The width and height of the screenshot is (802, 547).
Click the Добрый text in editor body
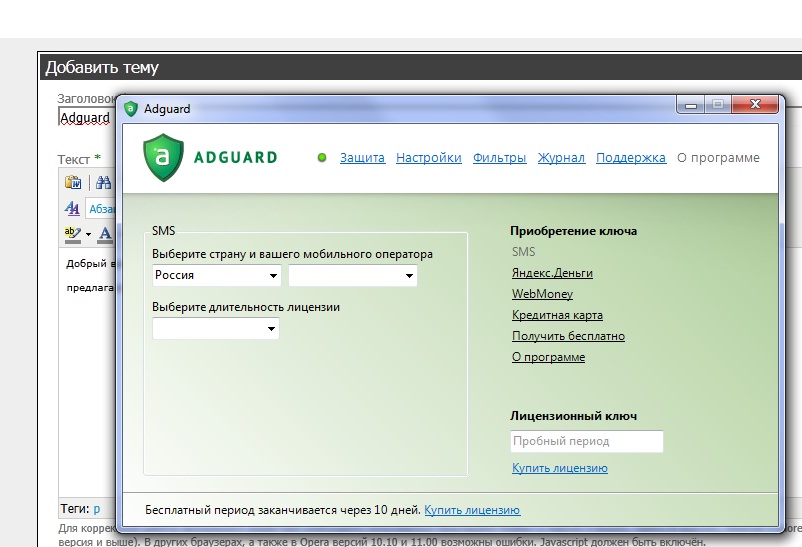click(86, 264)
